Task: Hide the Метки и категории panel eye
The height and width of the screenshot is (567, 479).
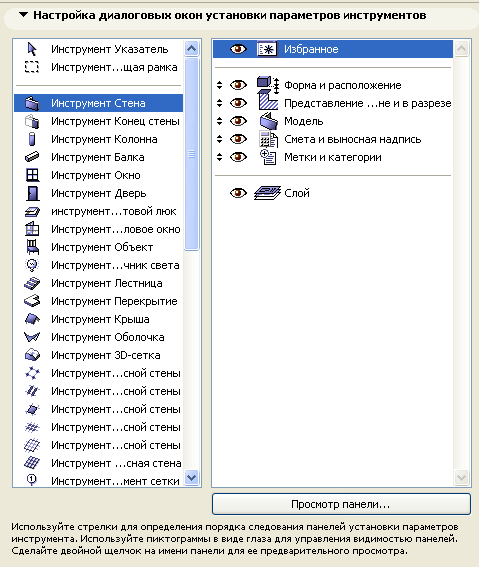Action: point(238,157)
